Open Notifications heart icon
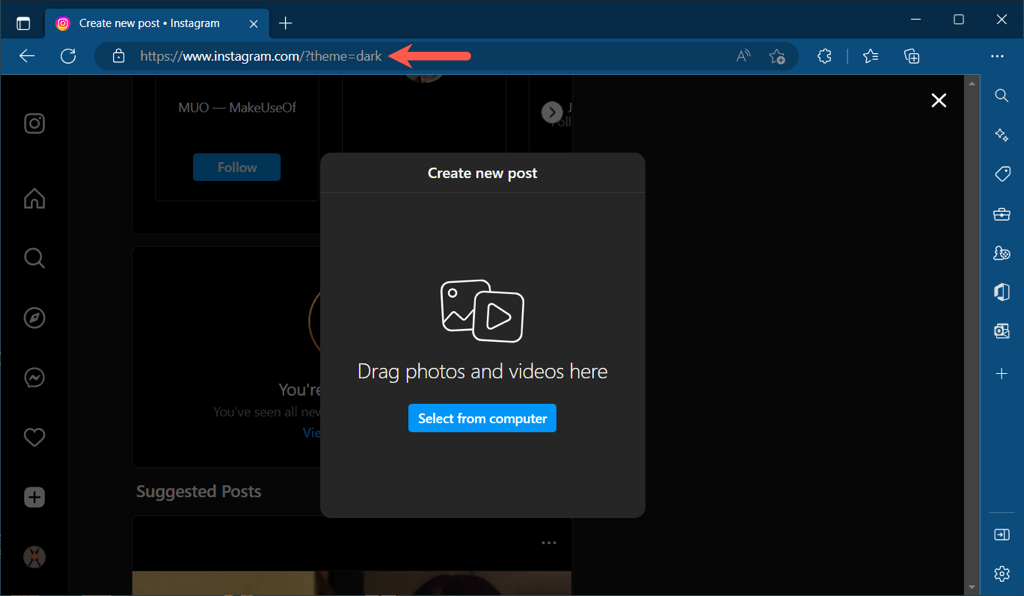This screenshot has height=596, width=1024. coord(34,438)
